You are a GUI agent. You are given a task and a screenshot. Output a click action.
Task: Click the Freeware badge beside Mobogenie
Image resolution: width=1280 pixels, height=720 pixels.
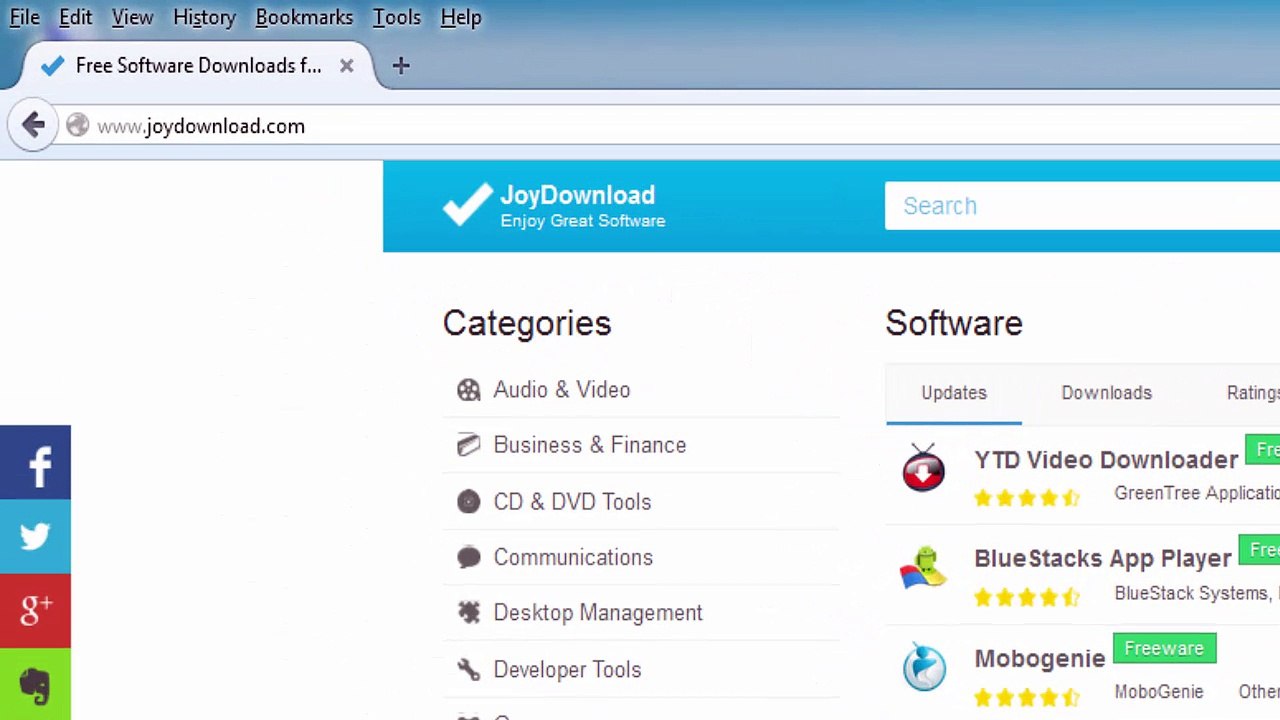1164,649
